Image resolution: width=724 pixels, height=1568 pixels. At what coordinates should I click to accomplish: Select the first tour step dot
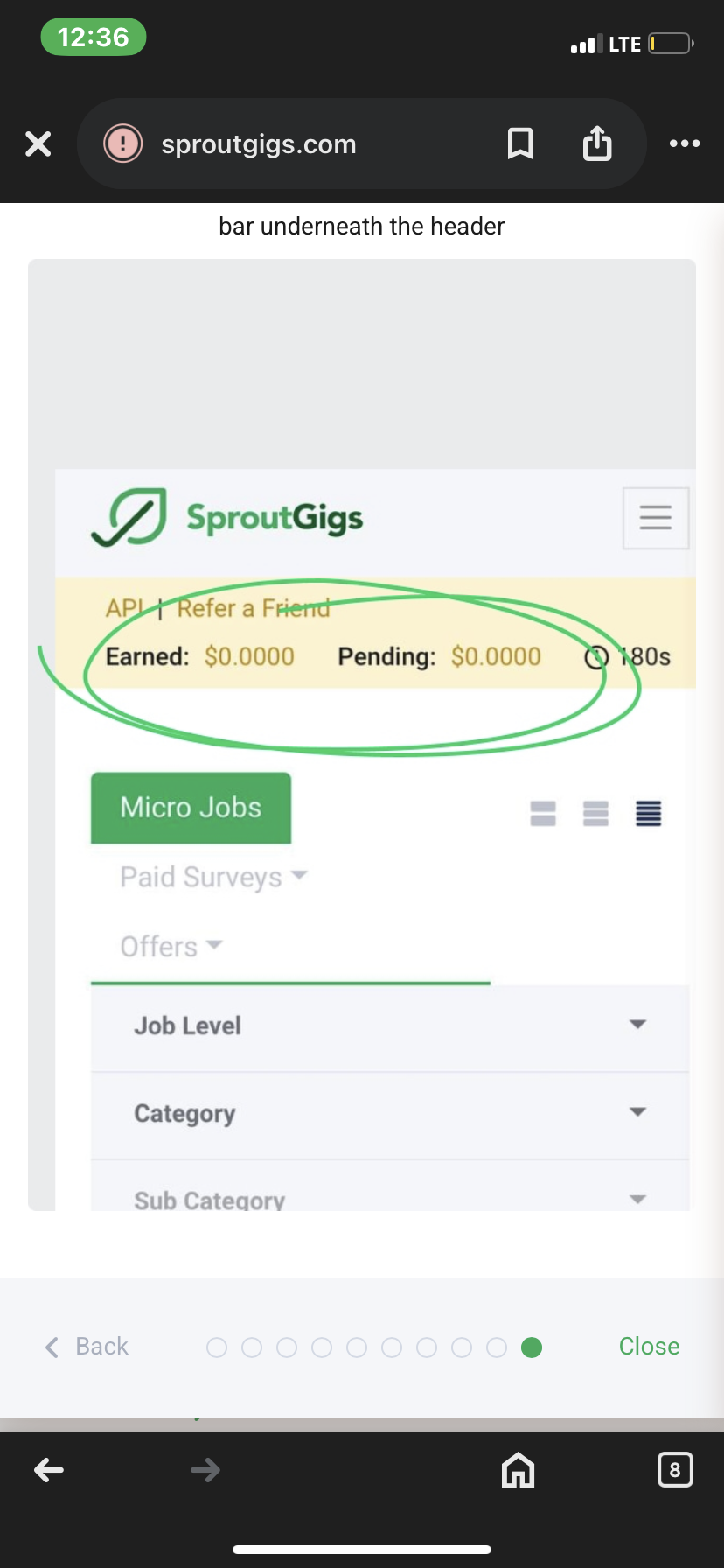coord(217,1347)
